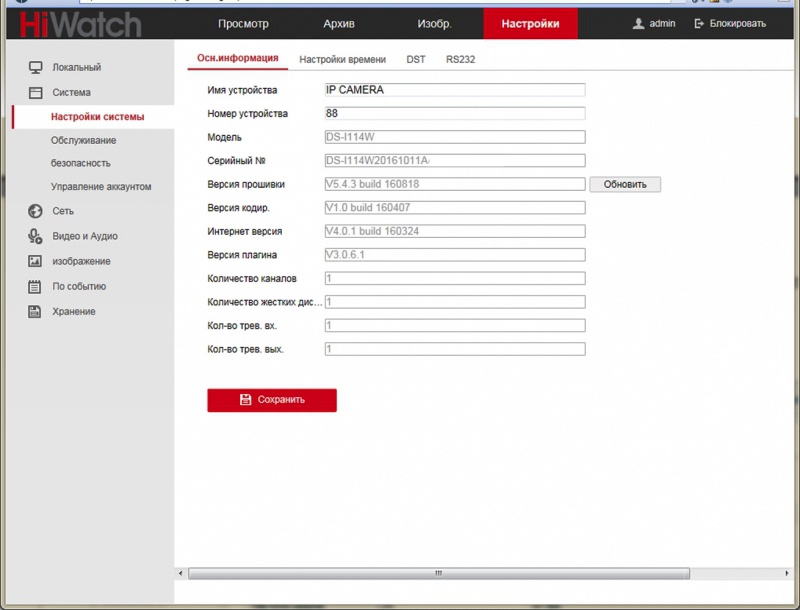Click the Номер устройства input field
The height and width of the screenshot is (610, 800).
point(455,113)
